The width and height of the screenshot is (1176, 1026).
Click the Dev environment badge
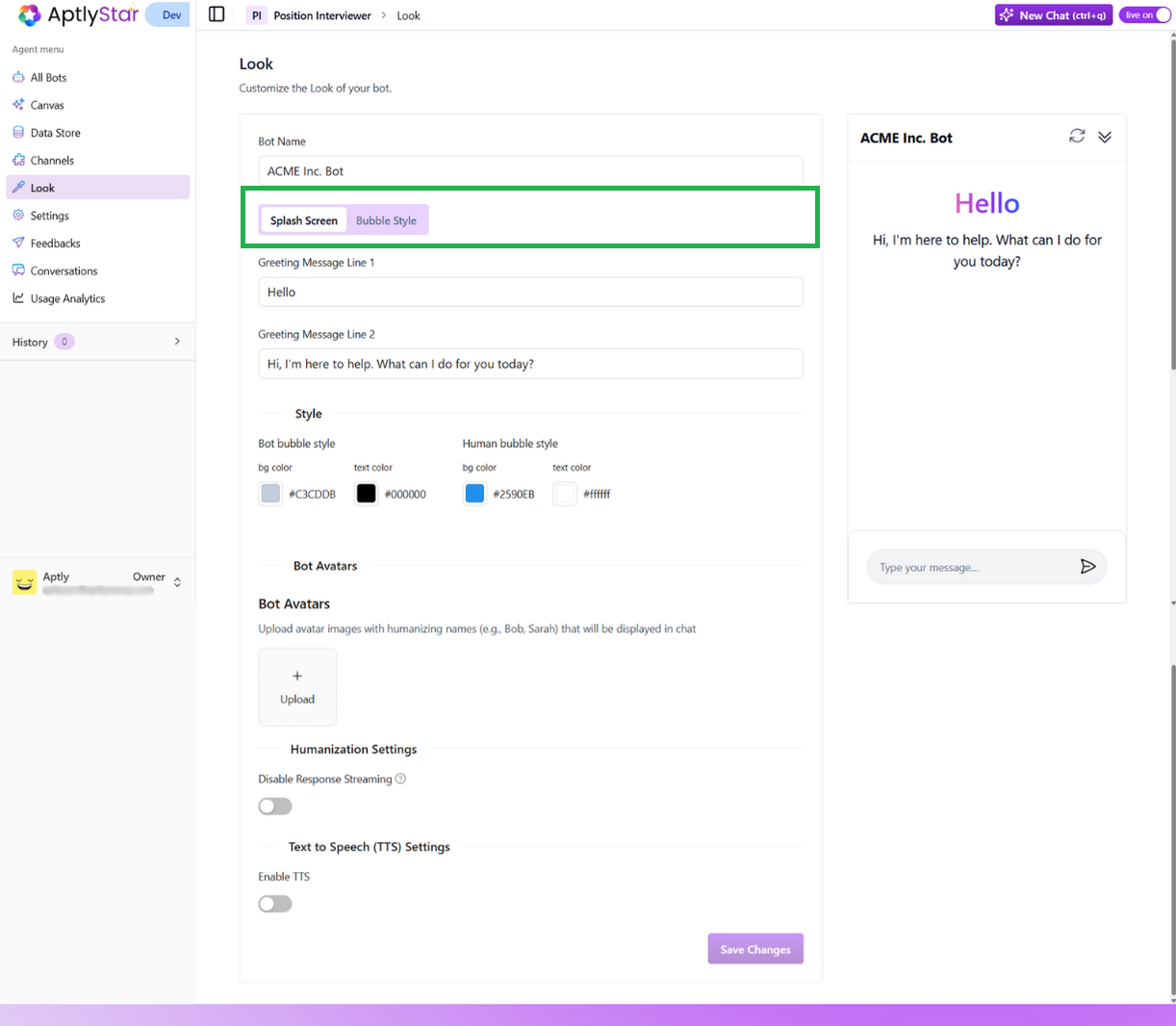[x=168, y=14]
